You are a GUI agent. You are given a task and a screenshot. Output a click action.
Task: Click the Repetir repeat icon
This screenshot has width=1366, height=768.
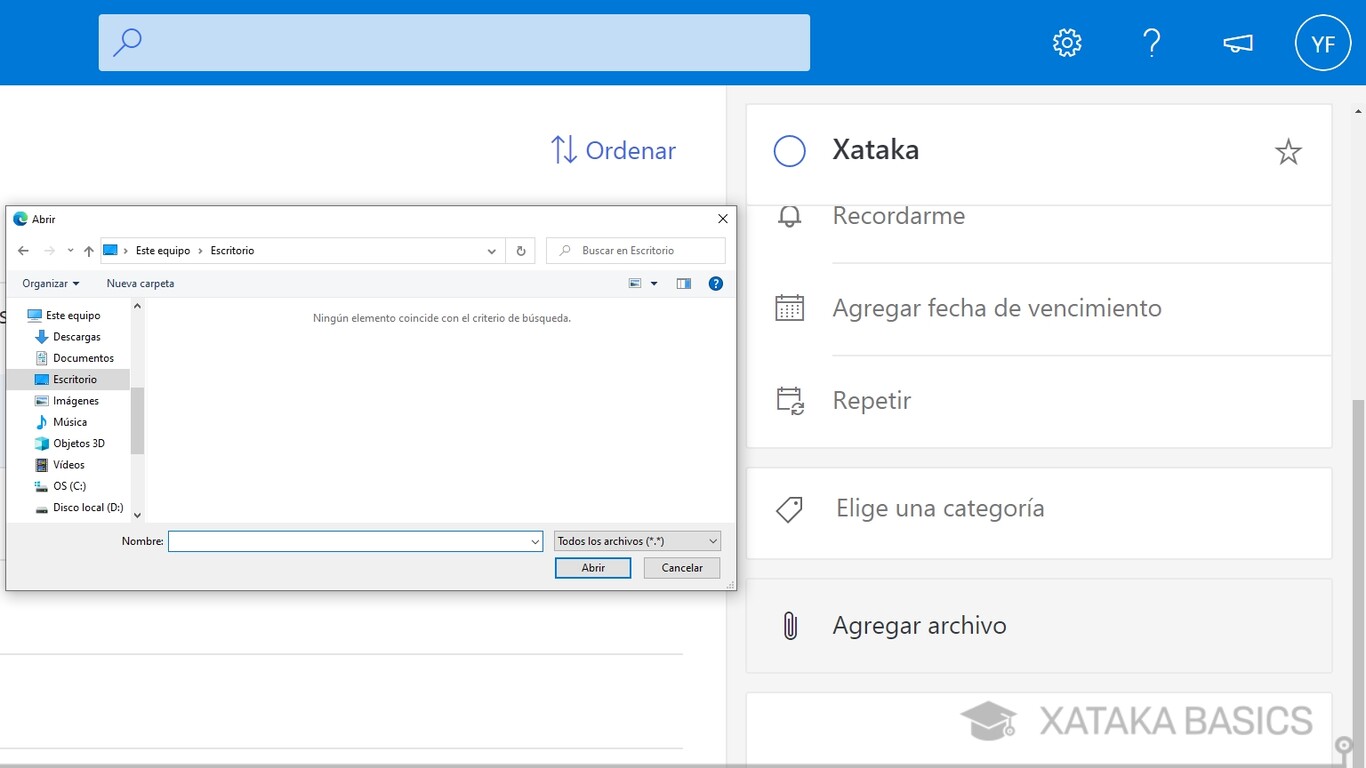point(790,399)
